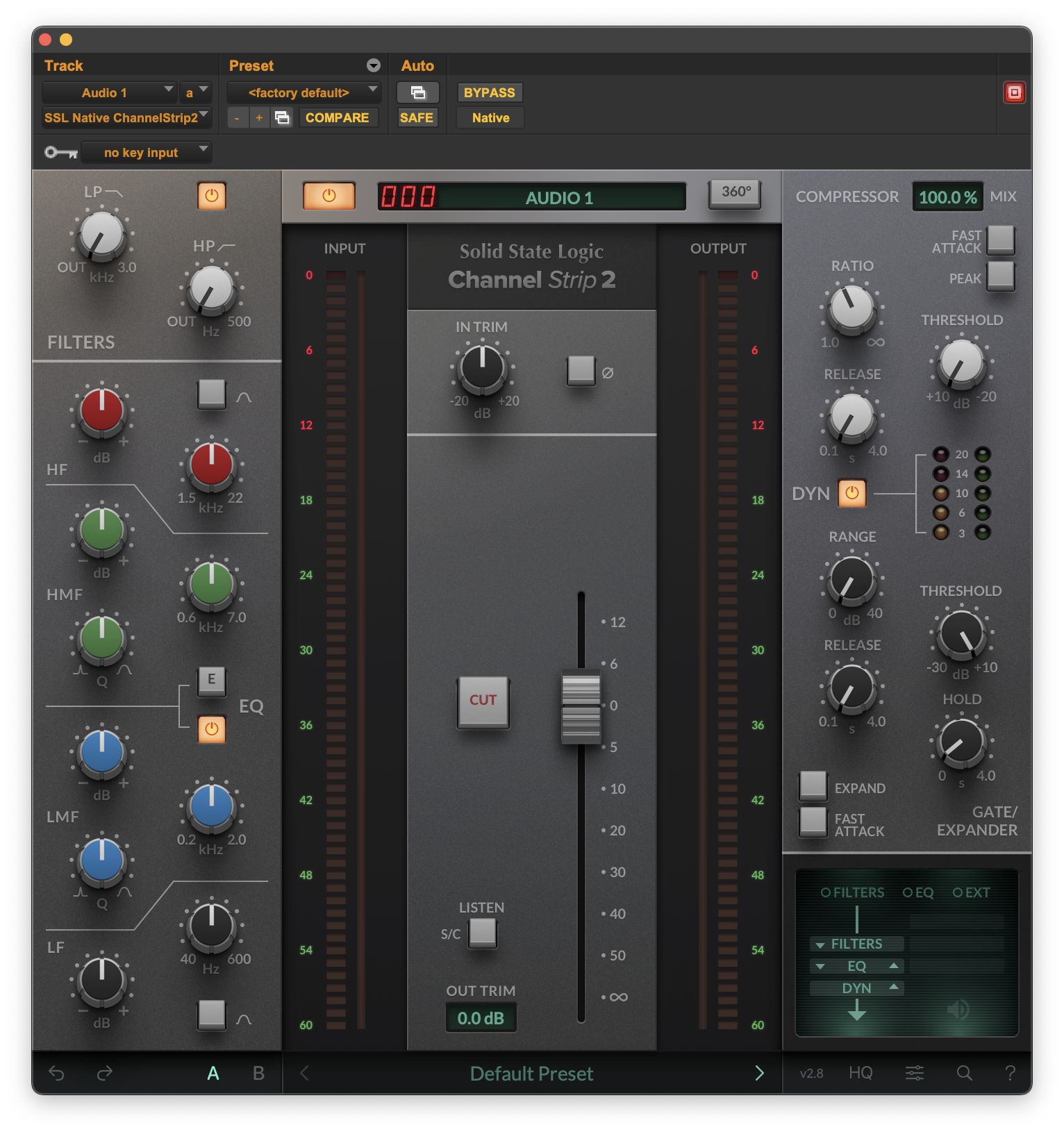This screenshot has width=1064, height=1132.
Task: Open the no key input dropdown
Action: [146, 152]
